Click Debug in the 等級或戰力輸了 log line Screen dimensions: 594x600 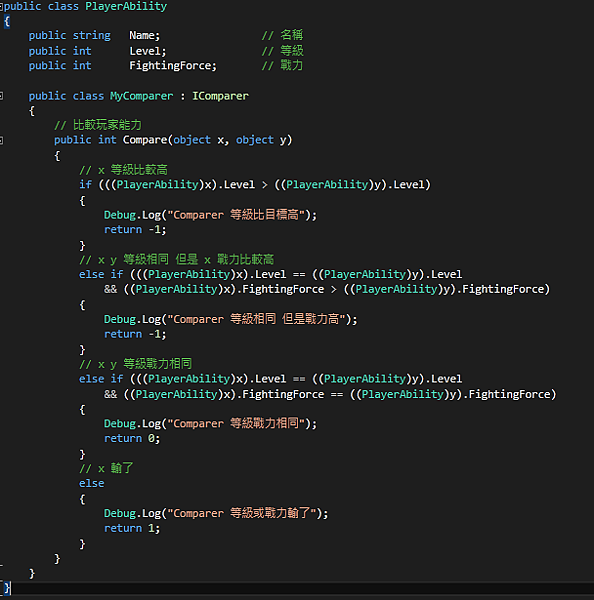tap(120, 513)
